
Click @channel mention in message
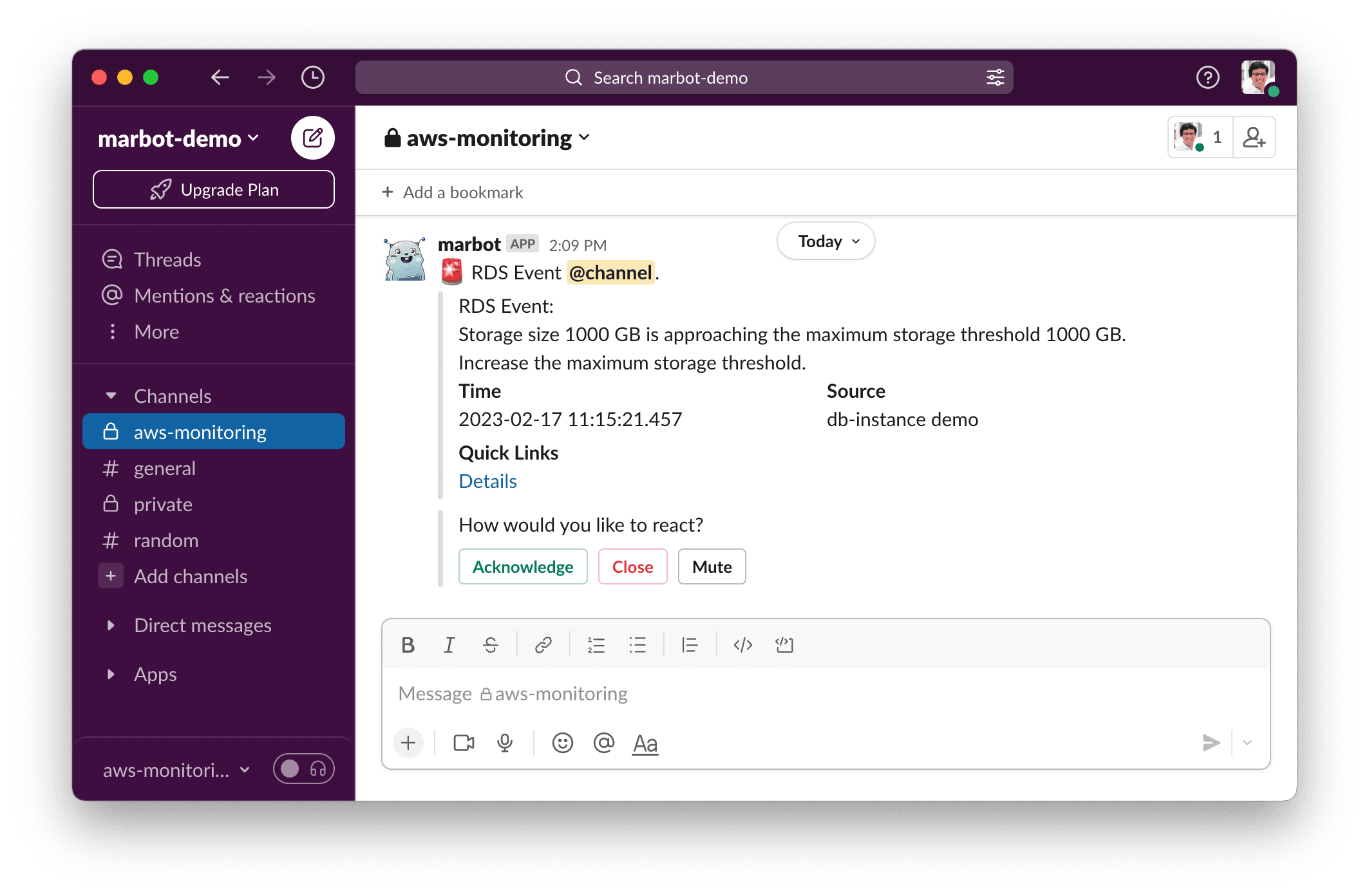point(610,273)
